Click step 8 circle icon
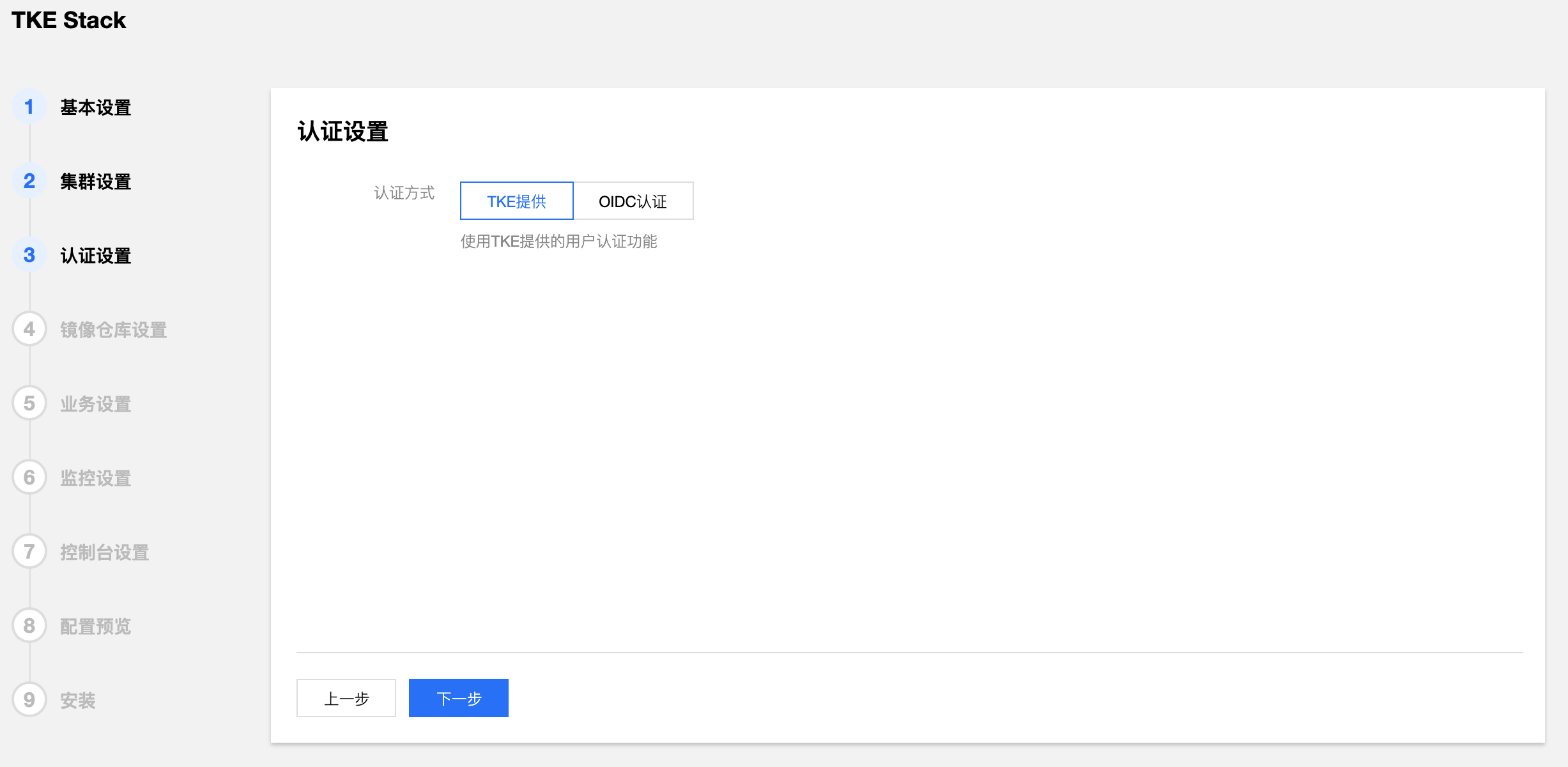This screenshot has width=1568, height=767. [x=29, y=626]
